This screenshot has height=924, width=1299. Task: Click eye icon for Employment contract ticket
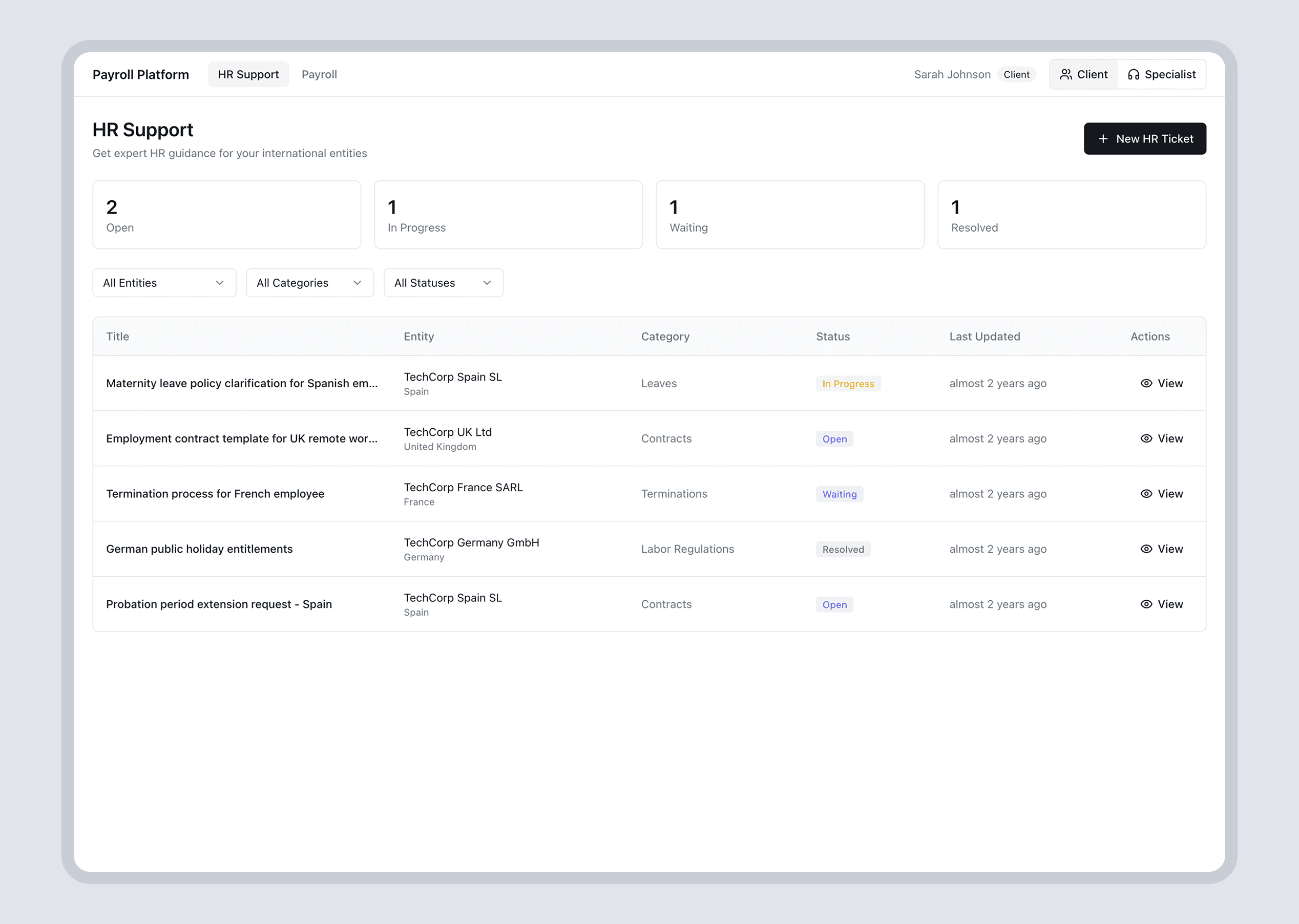1146,438
